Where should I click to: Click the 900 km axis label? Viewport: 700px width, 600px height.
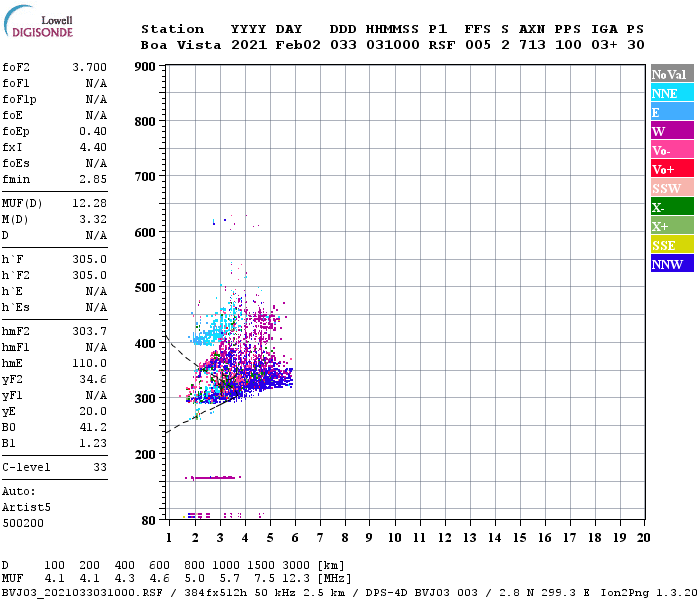tap(145, 67)
